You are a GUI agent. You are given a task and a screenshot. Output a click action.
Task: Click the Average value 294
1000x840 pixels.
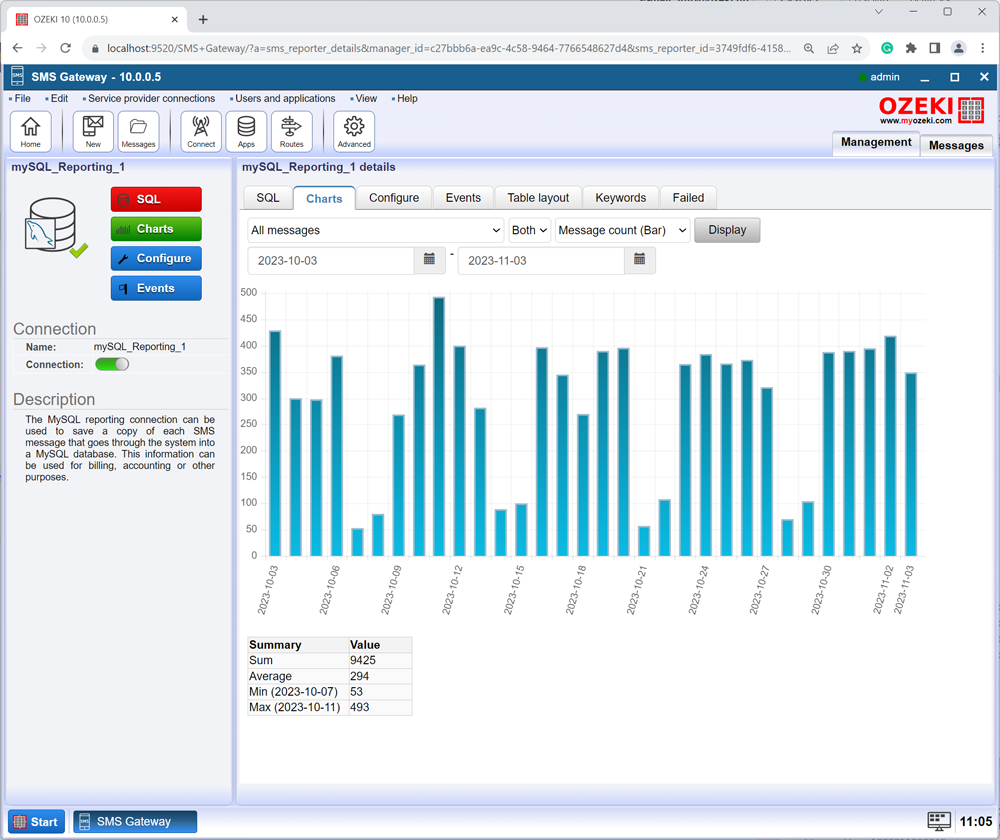[x=360, y=676]
